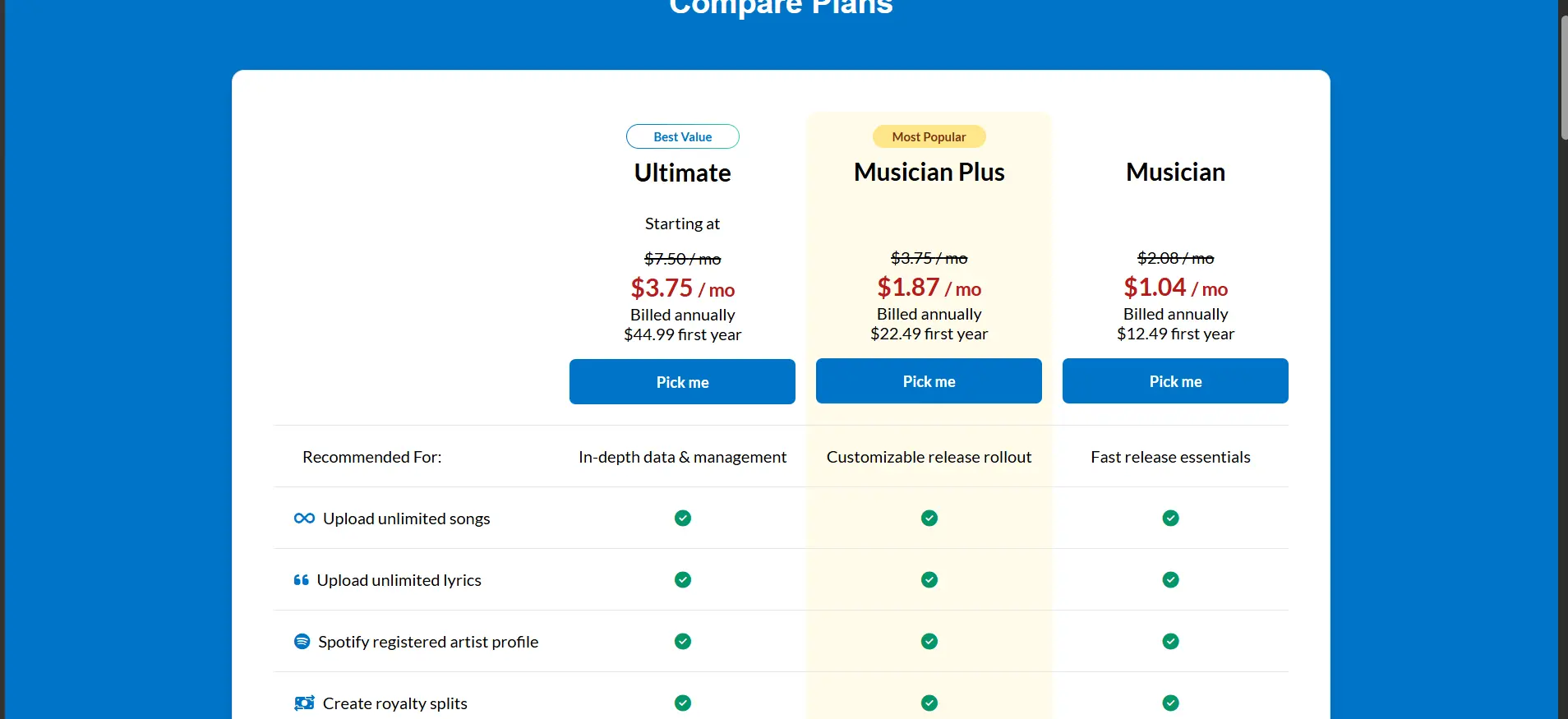The height and width of the screenshot is (719, 1568).
Task: Click Musician checkmark for Spotify artist profile
Action: [x=1171, y=641]
